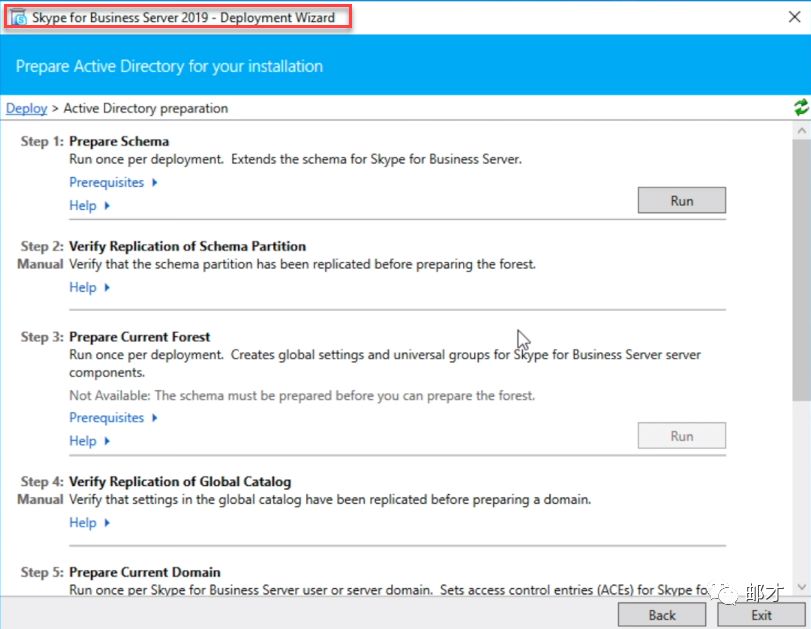This screenshot has width=811, height=629.
Task: Go back to the Deploy breadcrumb link
Action: pyautogui.click(x=27, y=108)
